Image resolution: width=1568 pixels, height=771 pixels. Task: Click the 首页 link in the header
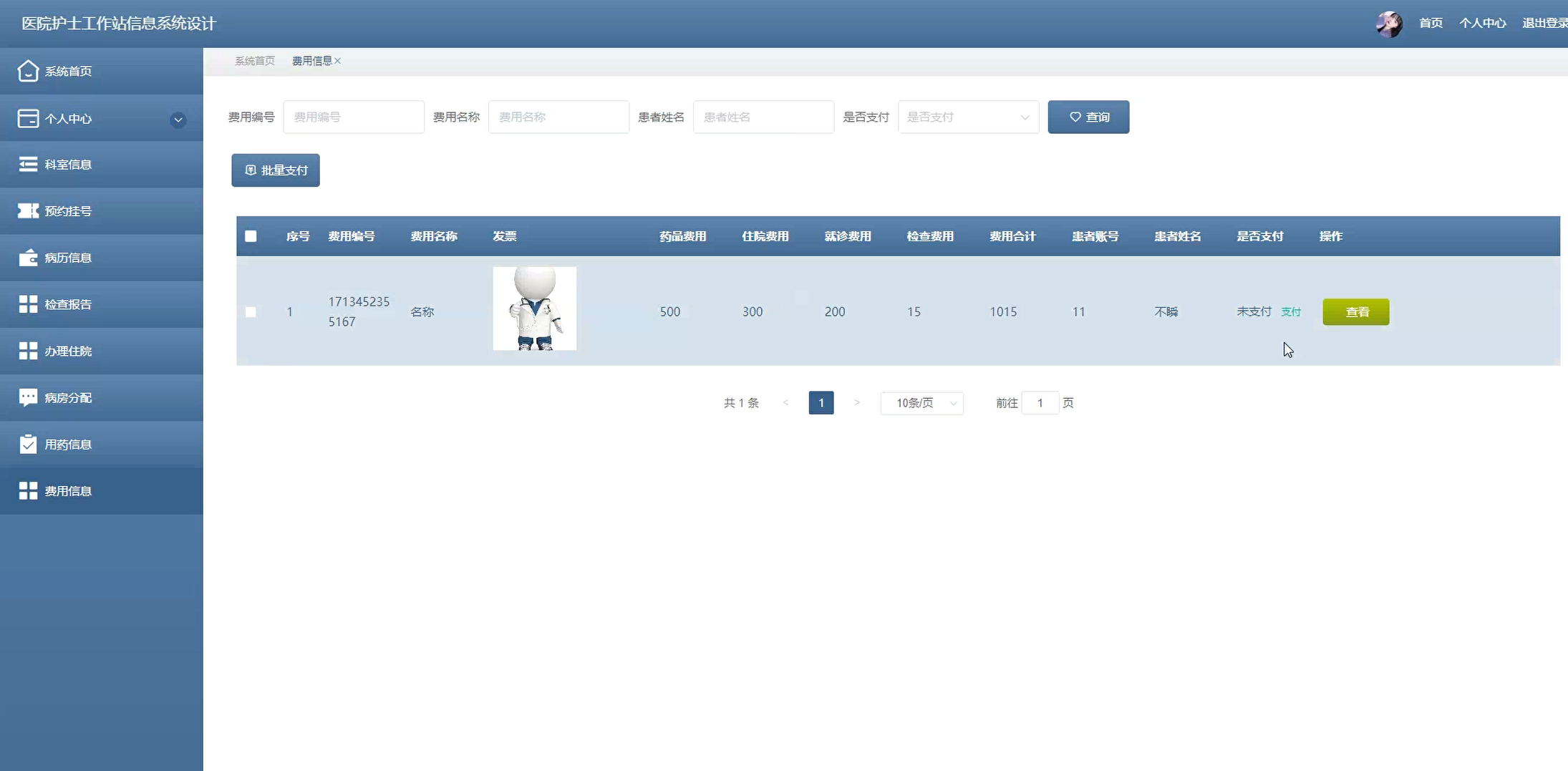[x=1431, y=23]
